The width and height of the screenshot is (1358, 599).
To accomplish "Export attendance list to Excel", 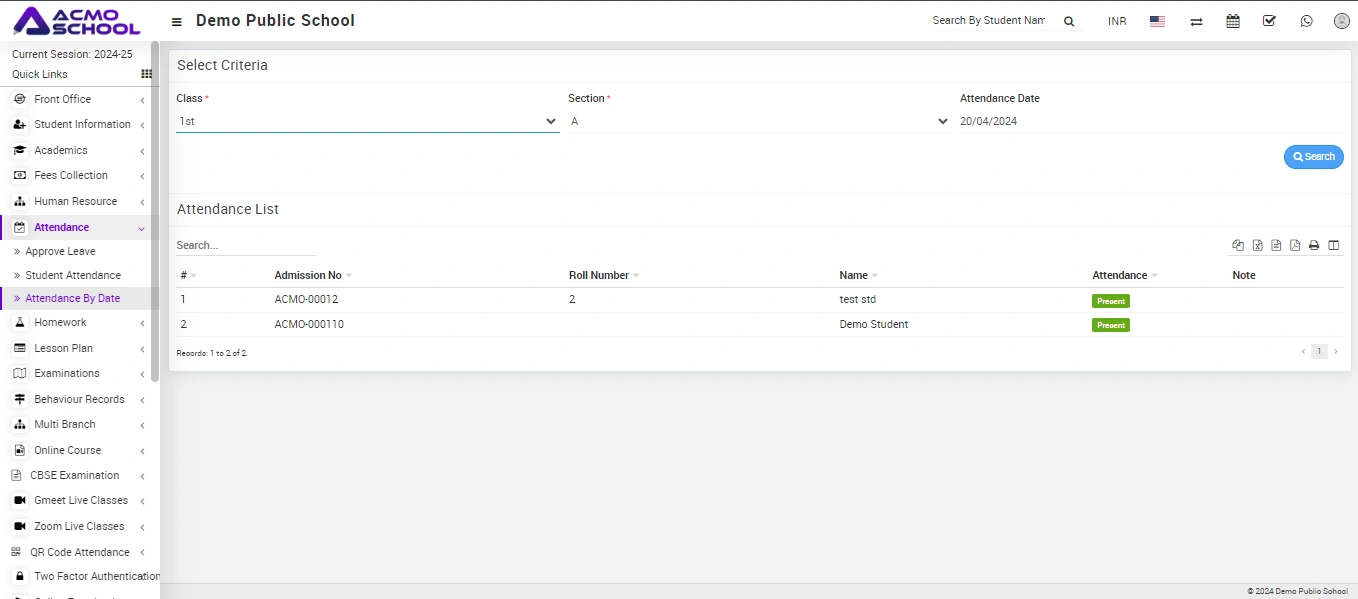I will point(1258,245).
